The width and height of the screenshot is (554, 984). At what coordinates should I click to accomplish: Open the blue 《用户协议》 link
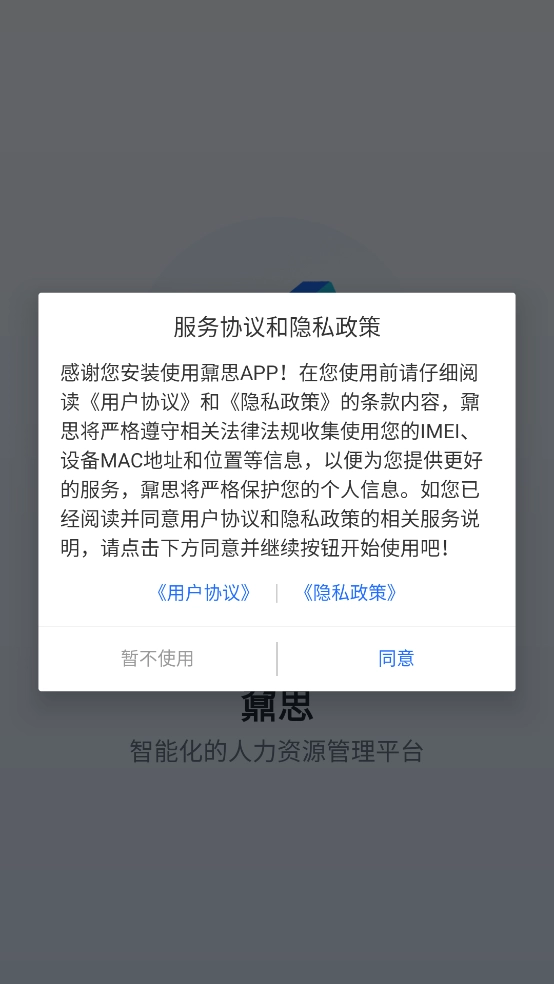coord(204,592)
